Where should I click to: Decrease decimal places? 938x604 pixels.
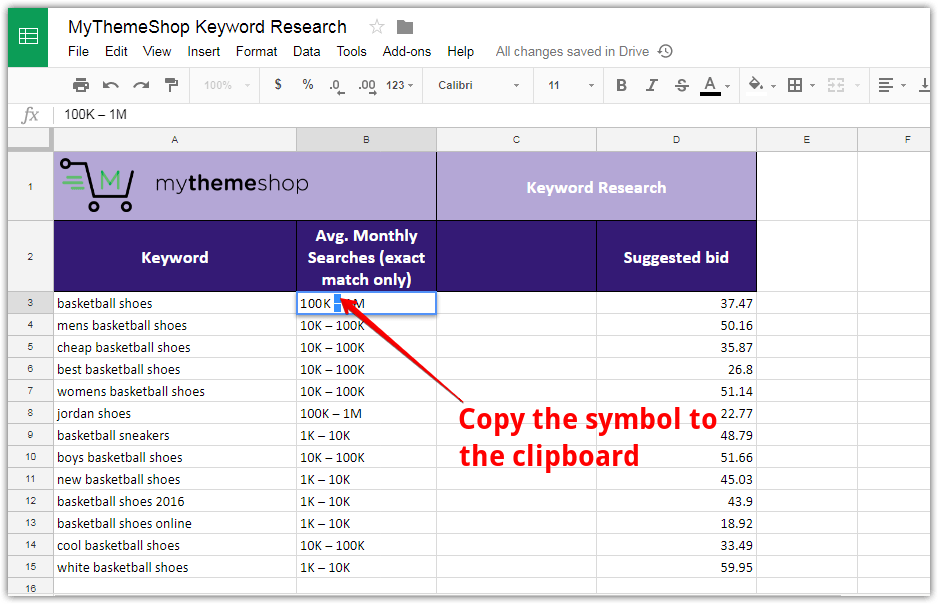click(x=336, y=86)
